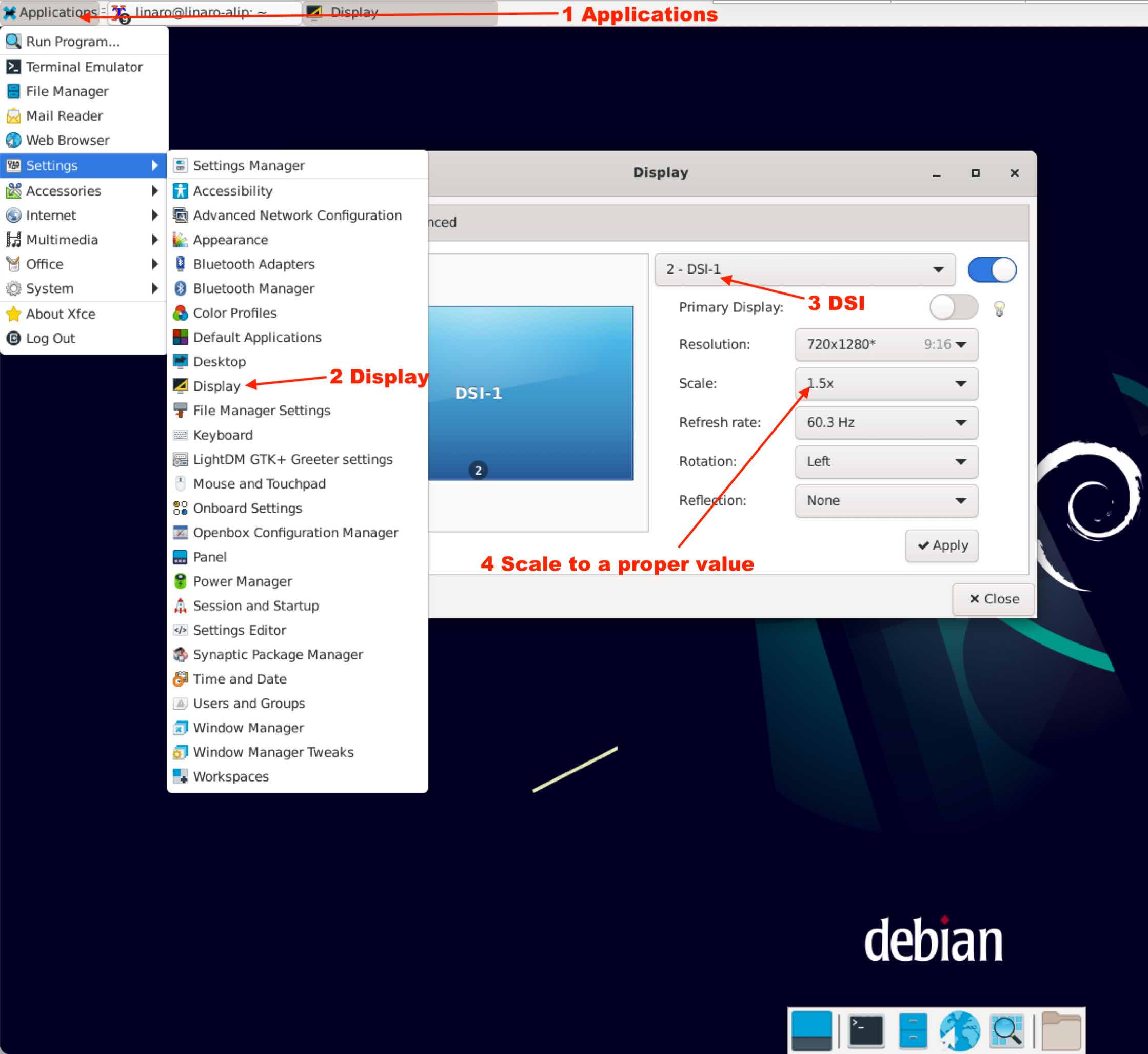Toggle the Primary Display switch
Viewport: 1148px width, 1054px height.
coord(954,307)
